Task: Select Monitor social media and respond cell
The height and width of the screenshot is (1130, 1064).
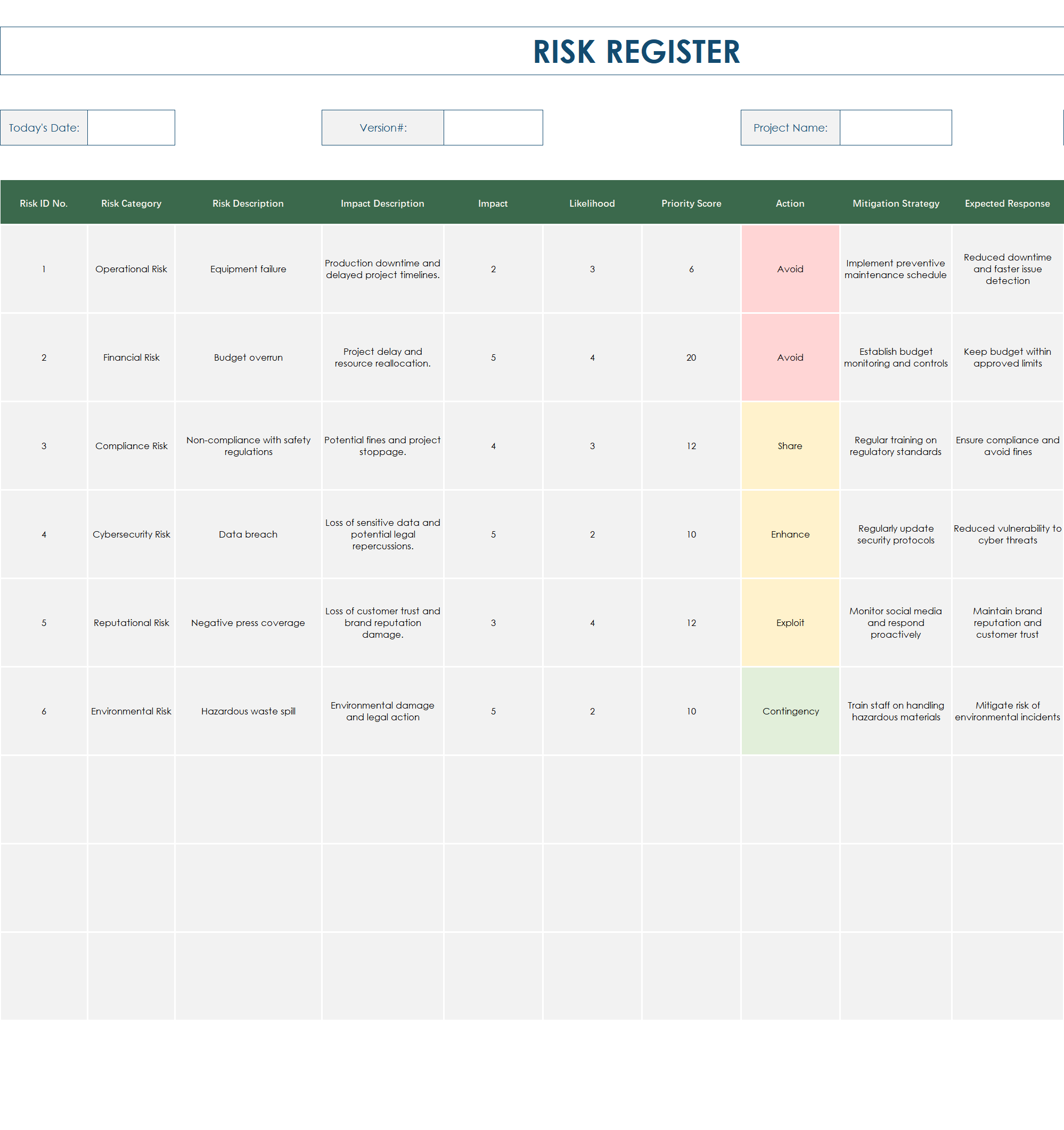Action: (896, 622)
